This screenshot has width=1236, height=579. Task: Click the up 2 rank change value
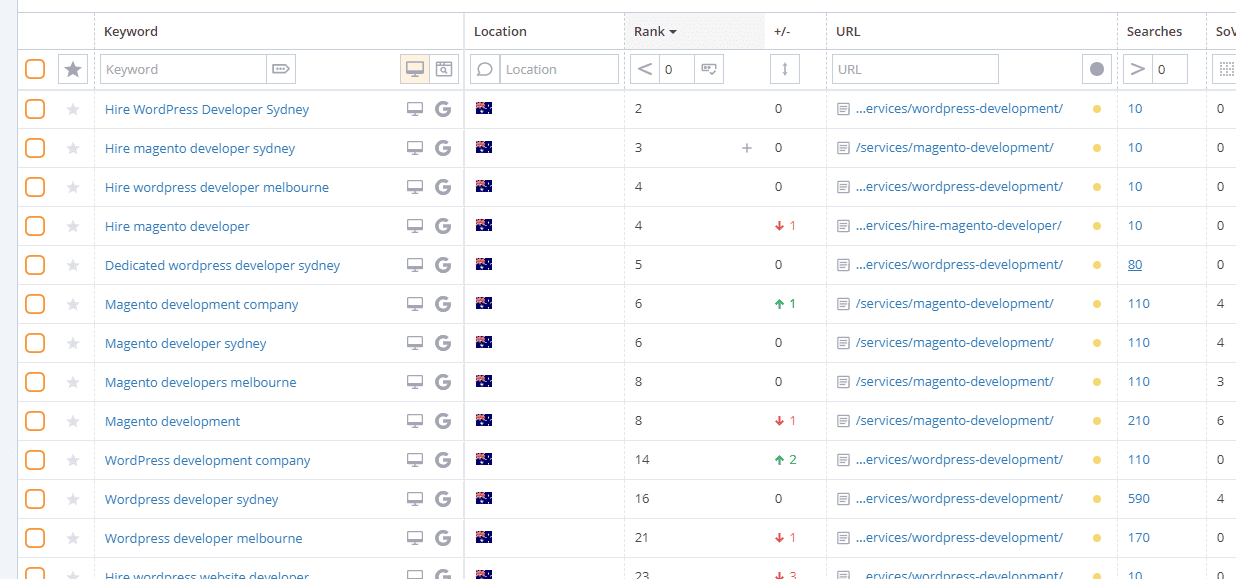coord(785,460)
